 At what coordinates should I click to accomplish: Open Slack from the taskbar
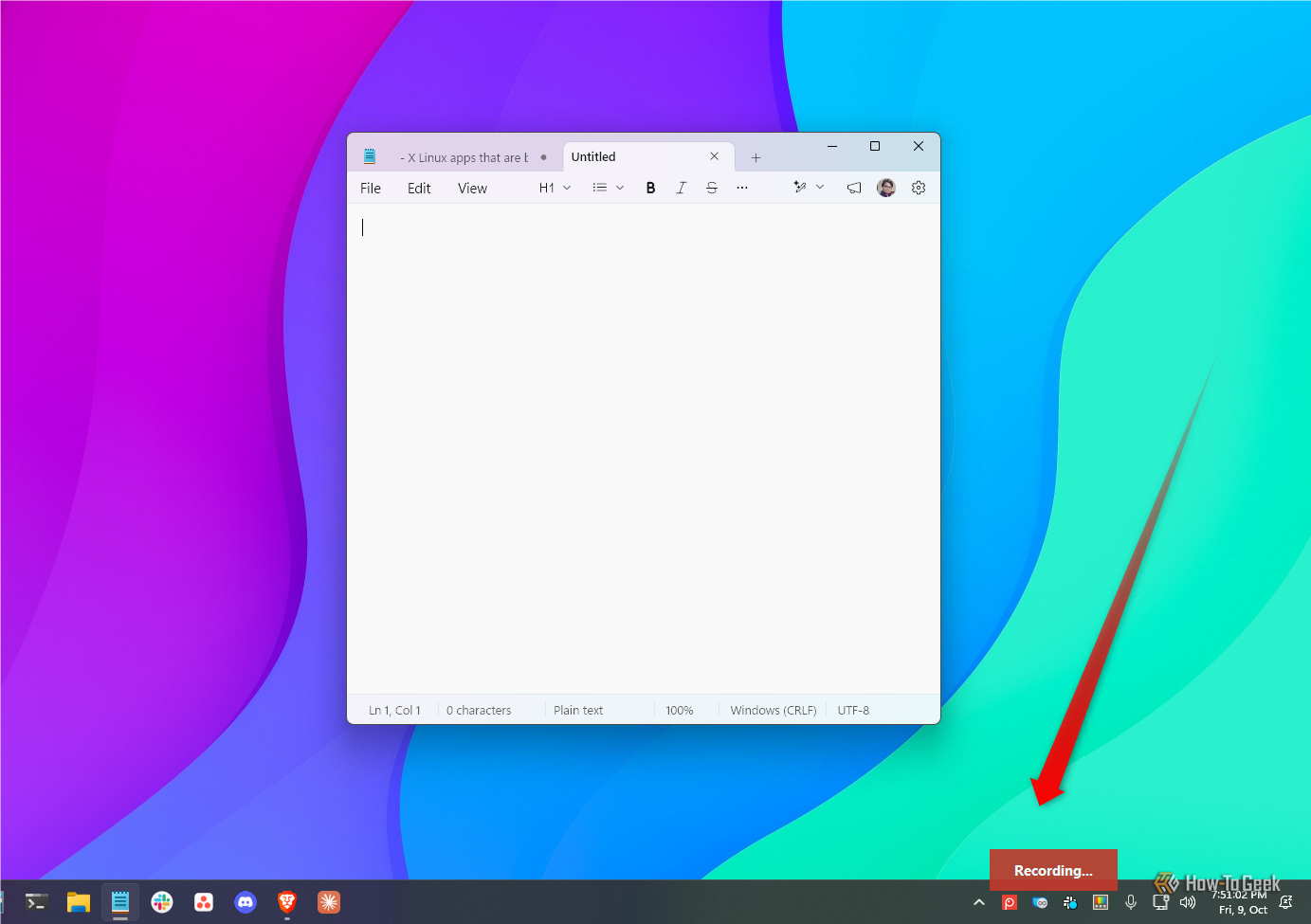162,902
